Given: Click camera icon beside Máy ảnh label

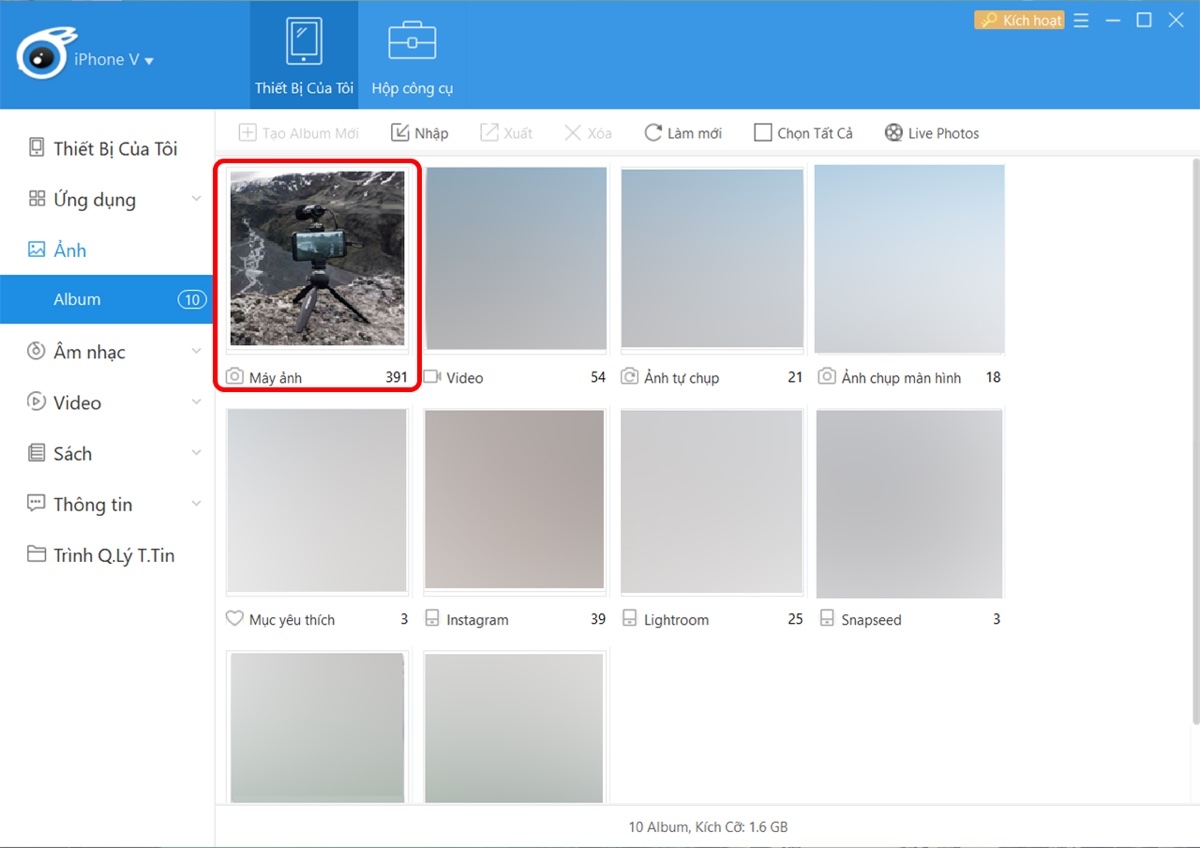Looking at the screenshot, I should 234,377.
